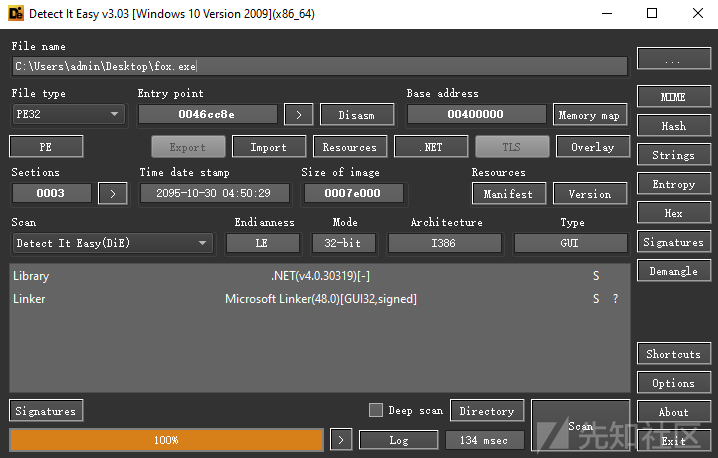718x458 pixels.
Task: Maximize the Detect It Easy window
Action: 652,13
